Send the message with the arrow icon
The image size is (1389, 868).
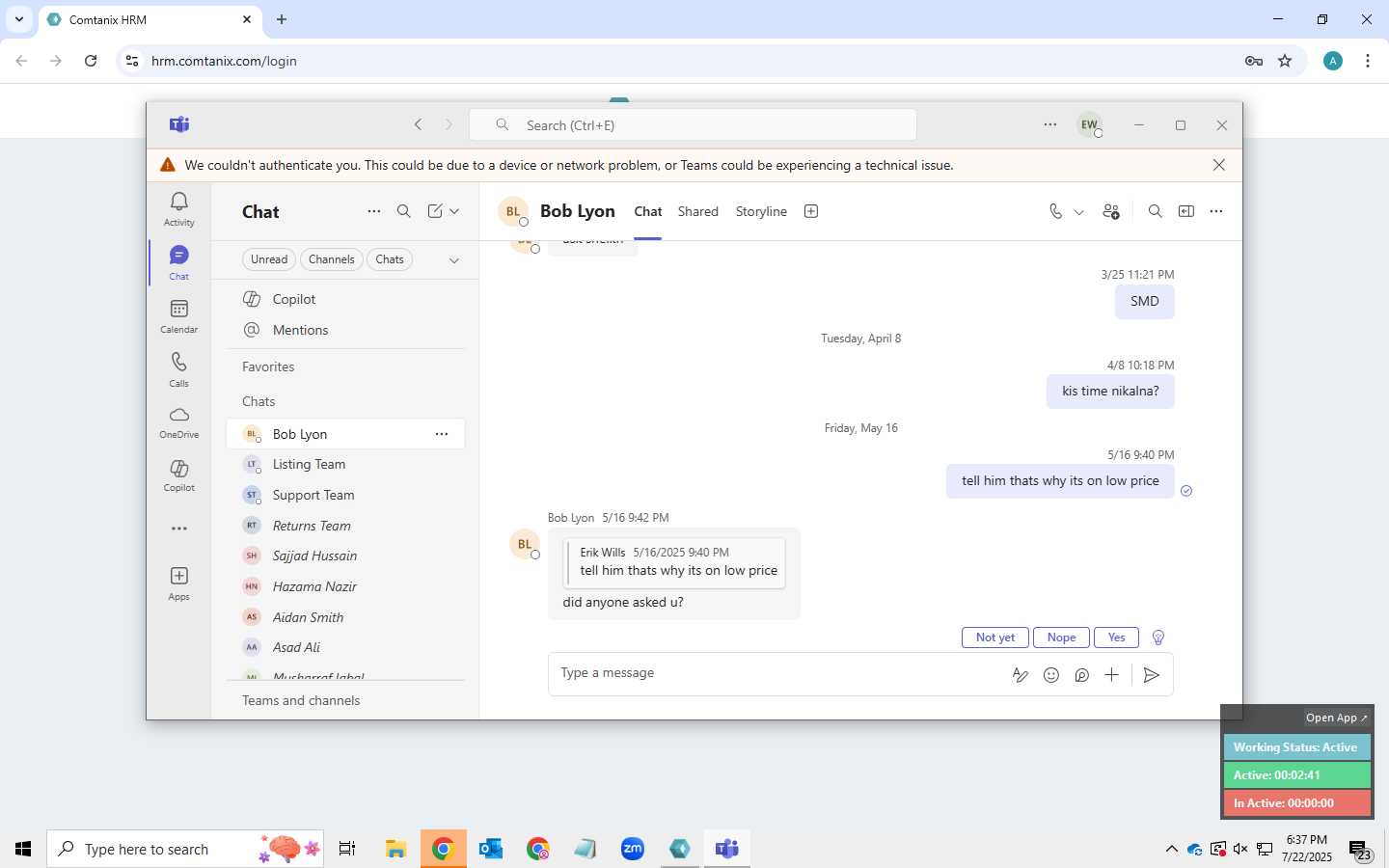pos(1151,675)
